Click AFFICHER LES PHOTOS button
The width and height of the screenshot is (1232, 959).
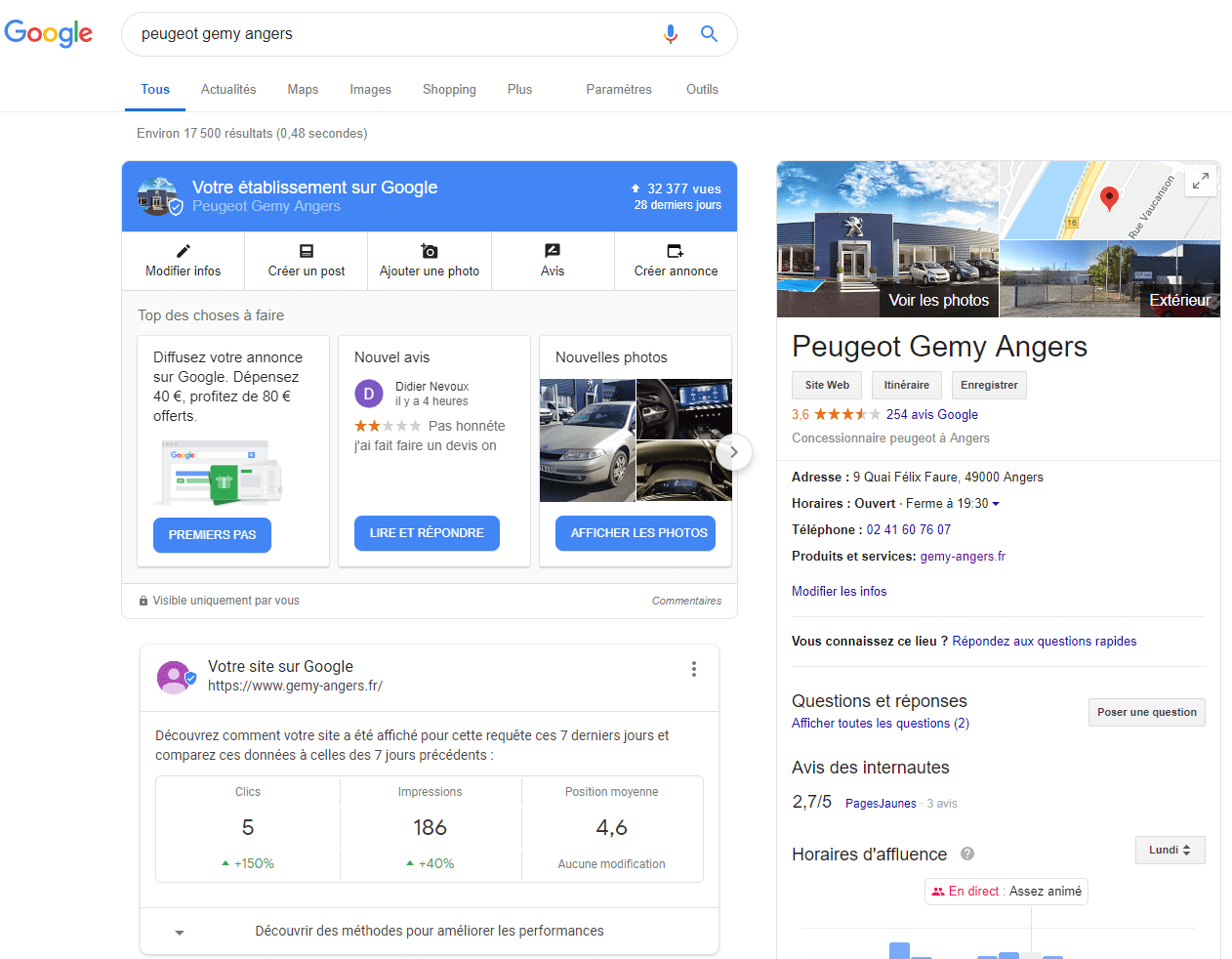[x=636, y=532]
